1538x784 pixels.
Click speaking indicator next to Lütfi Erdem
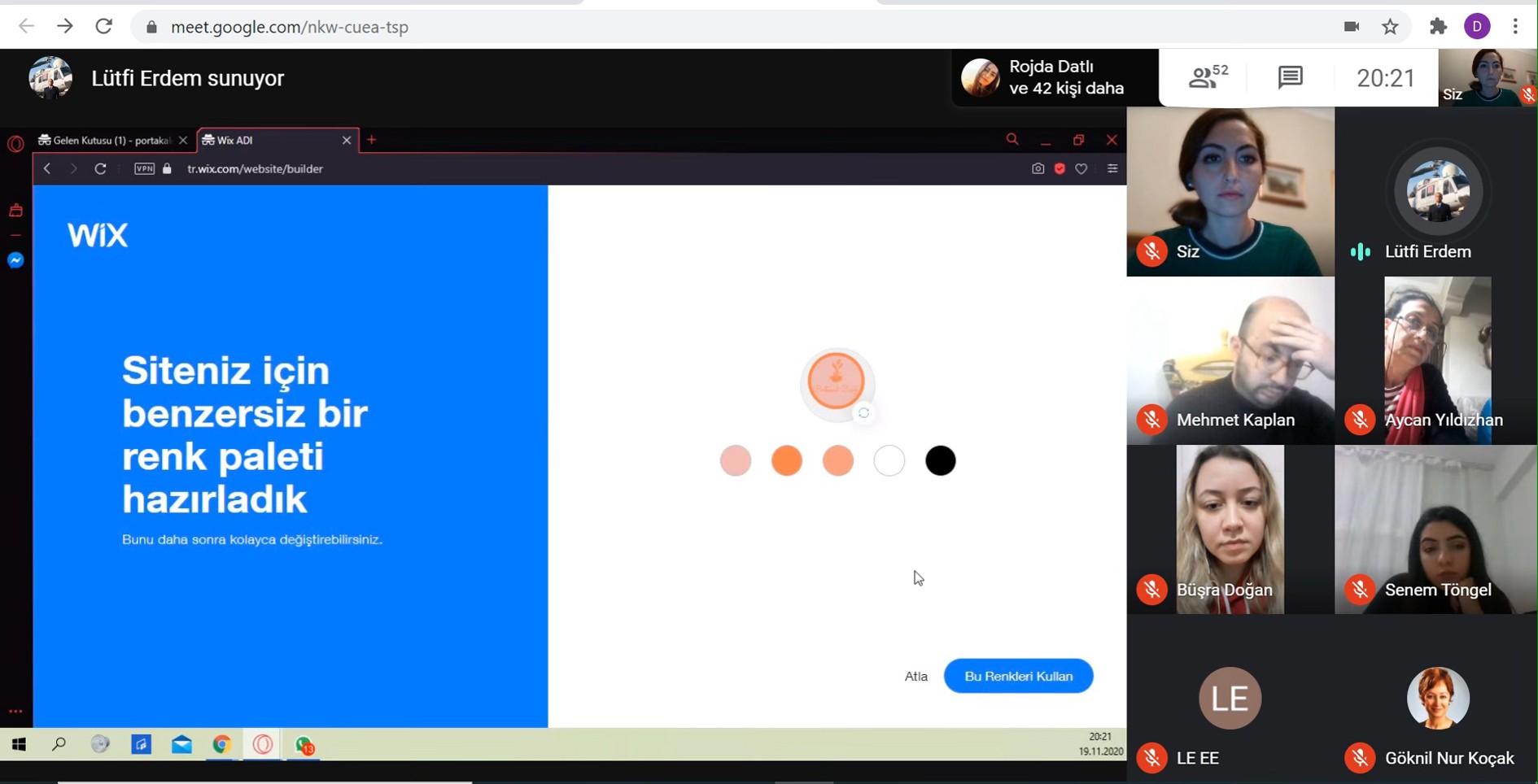(x=1360, y=251)
